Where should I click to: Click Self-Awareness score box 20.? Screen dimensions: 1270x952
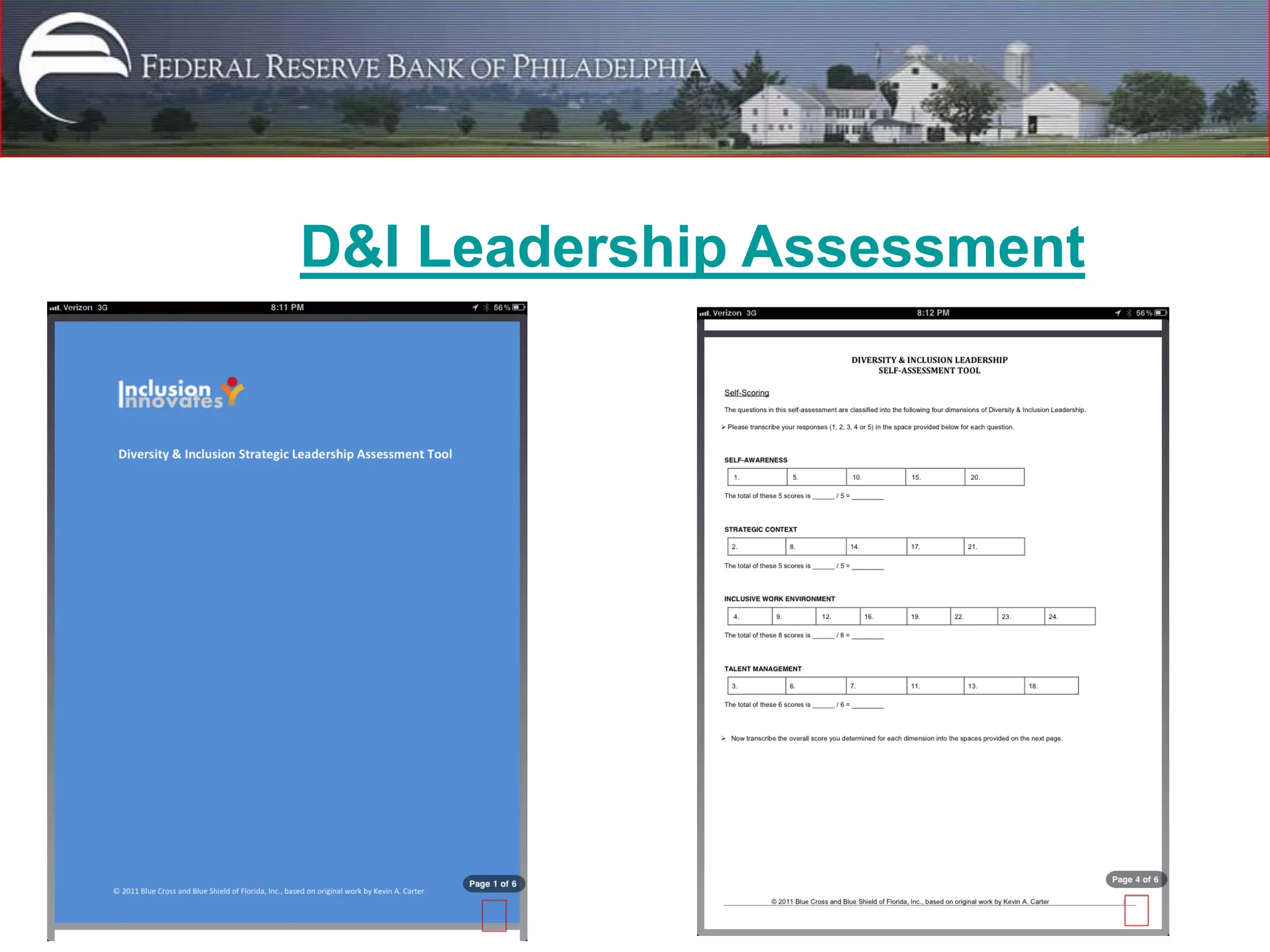(x=995, y=477)
